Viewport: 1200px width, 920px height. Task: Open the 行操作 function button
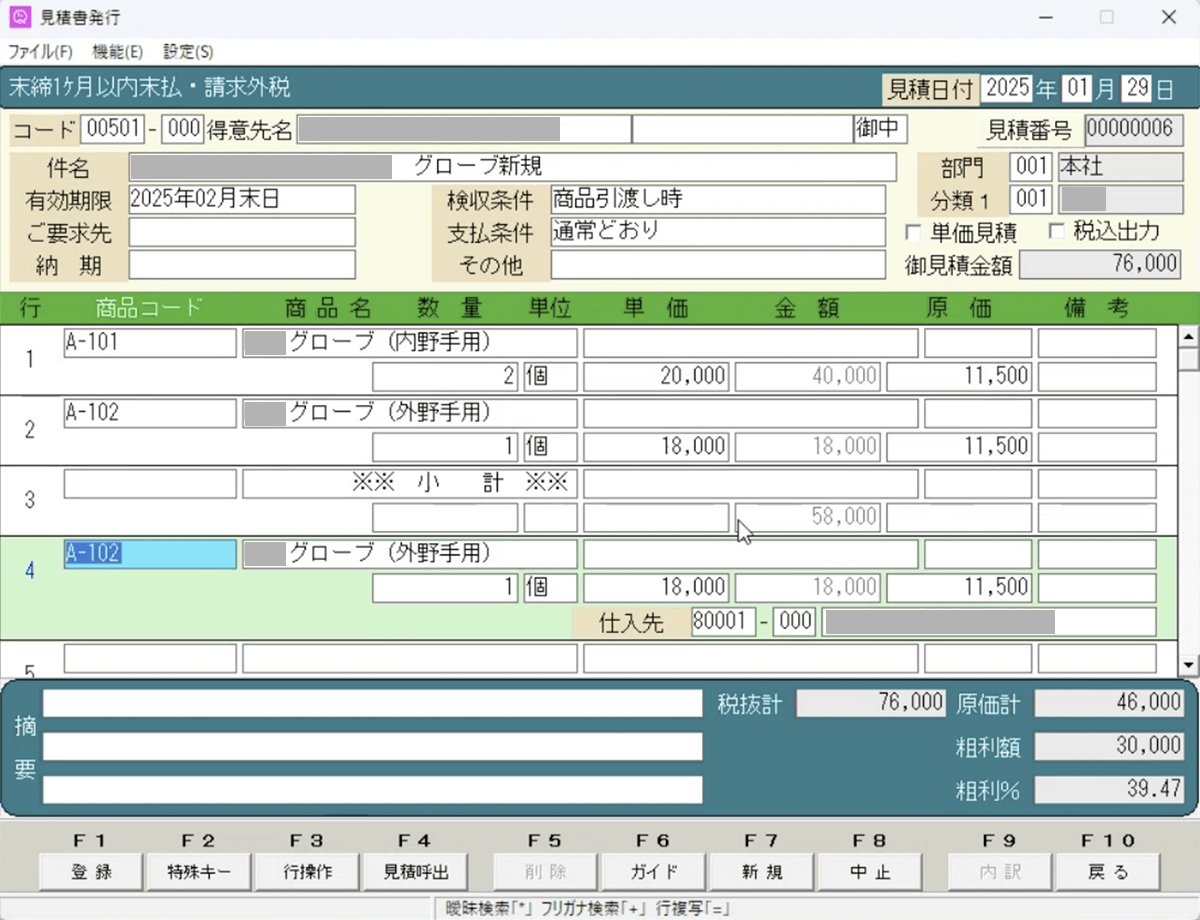click(307, 872)
